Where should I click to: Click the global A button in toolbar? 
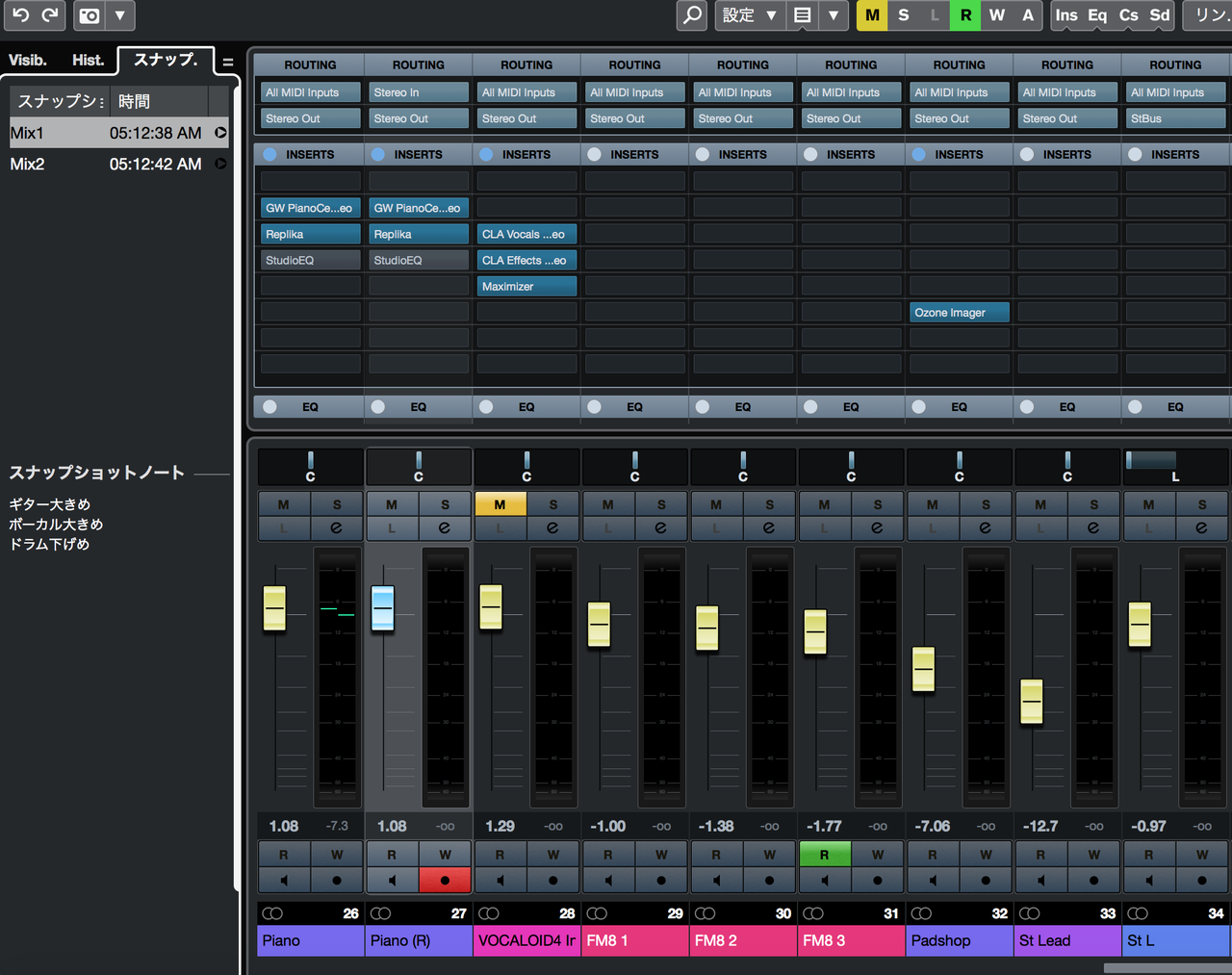(x=1028, y=15)
